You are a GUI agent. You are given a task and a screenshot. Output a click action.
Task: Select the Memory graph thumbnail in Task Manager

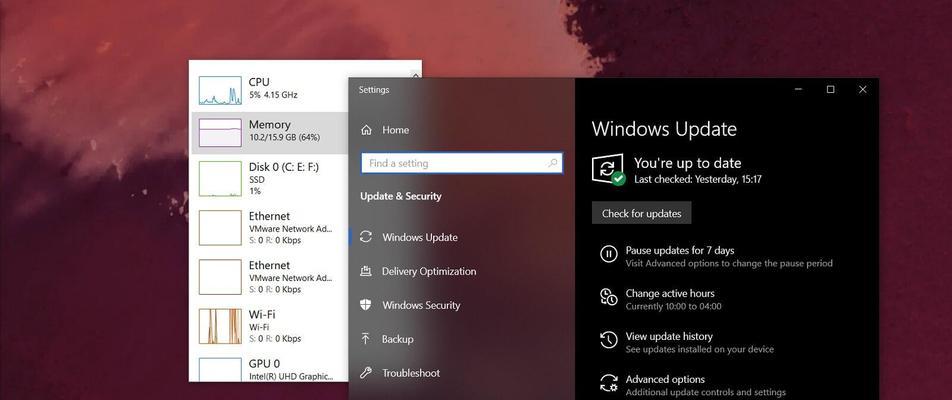pyautogui.click(x=220, y=133)
